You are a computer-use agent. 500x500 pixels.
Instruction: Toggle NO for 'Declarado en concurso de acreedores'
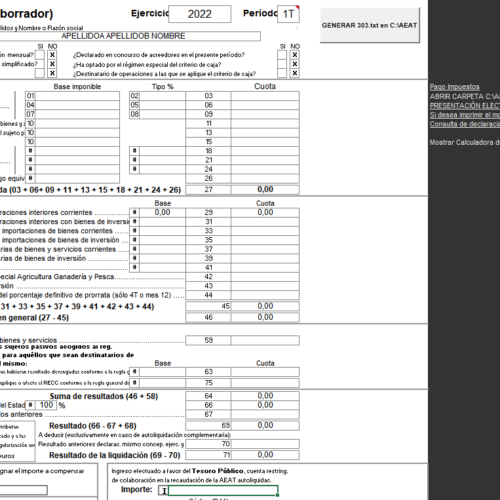click(x=295, y=55)
